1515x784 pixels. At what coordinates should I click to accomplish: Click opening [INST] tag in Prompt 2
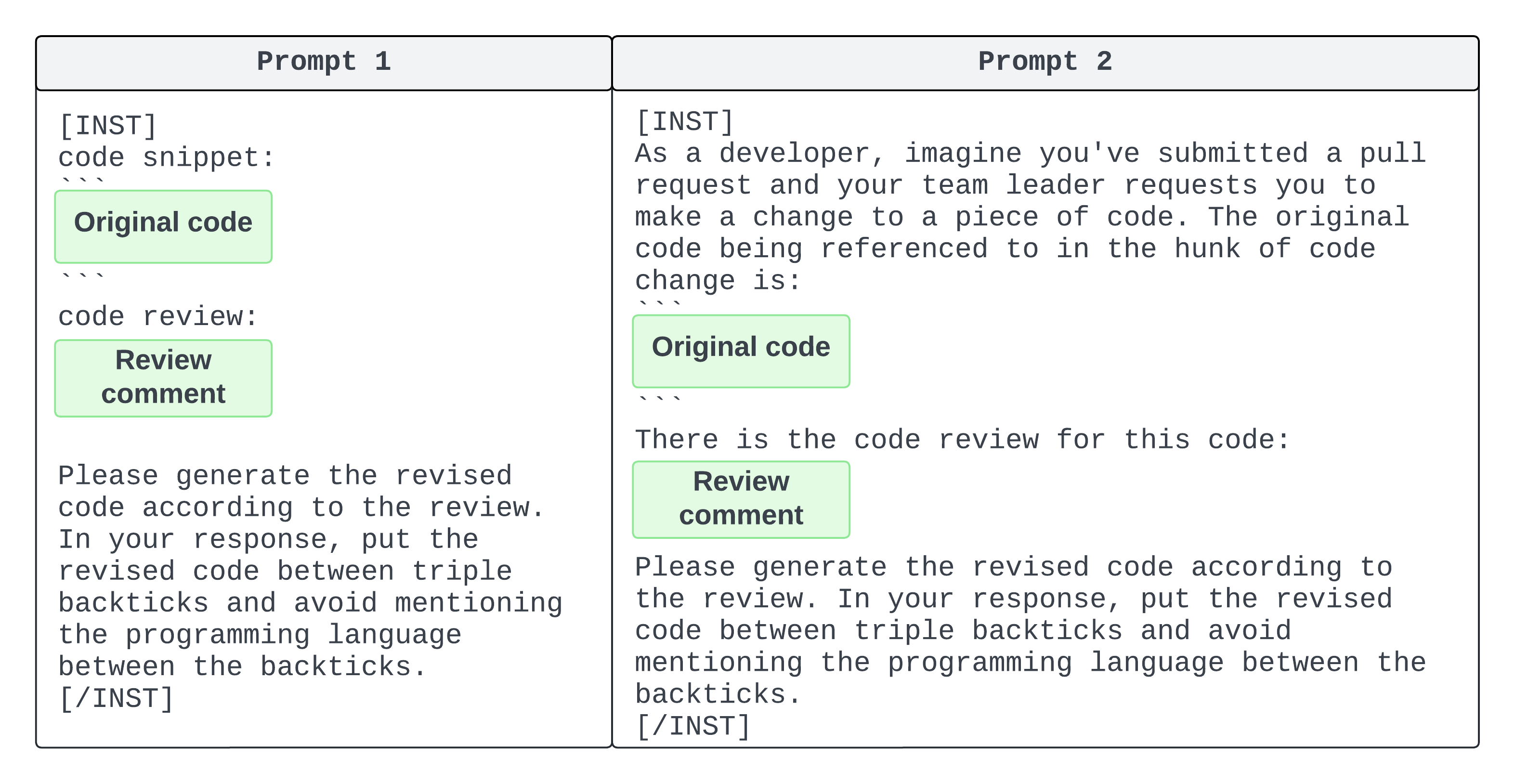coord(685,122)
